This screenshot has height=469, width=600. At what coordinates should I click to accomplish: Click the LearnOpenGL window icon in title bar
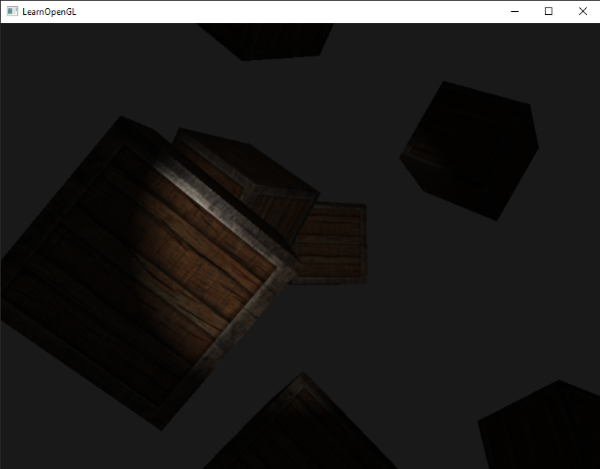pyautogui.click(x=12, y=11)
